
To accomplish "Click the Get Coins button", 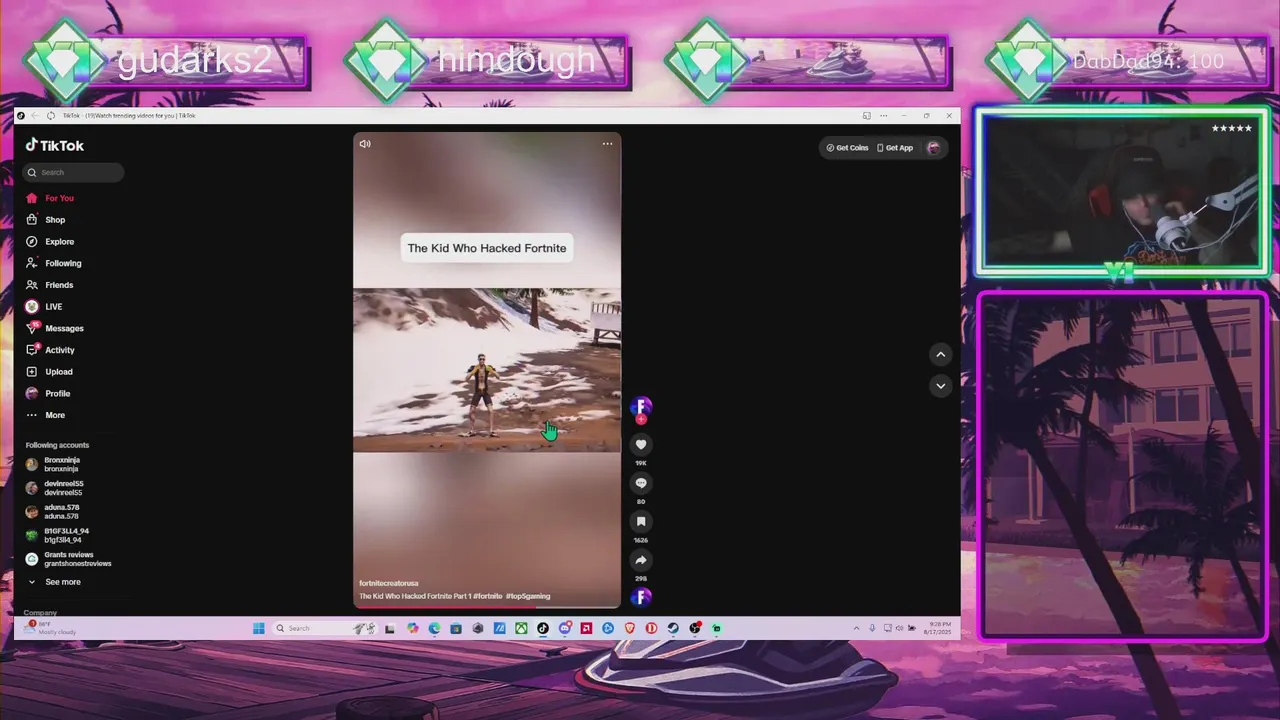I will coord(847,148).
